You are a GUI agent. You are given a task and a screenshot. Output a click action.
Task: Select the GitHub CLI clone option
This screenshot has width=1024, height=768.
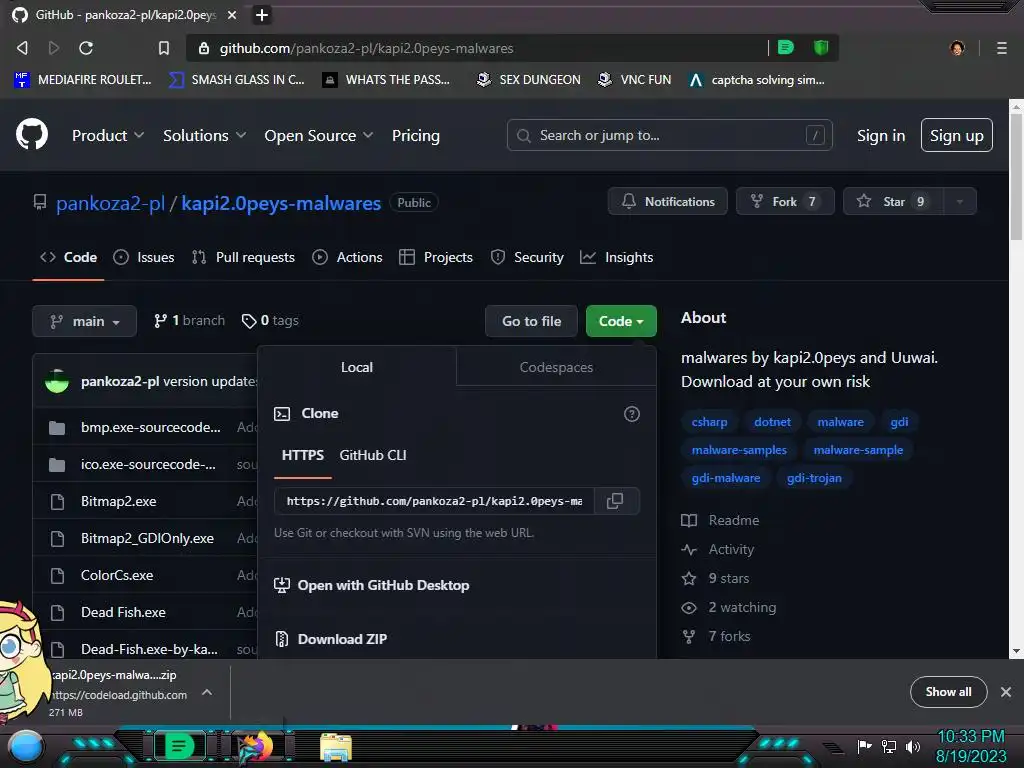tap(373, 455)
